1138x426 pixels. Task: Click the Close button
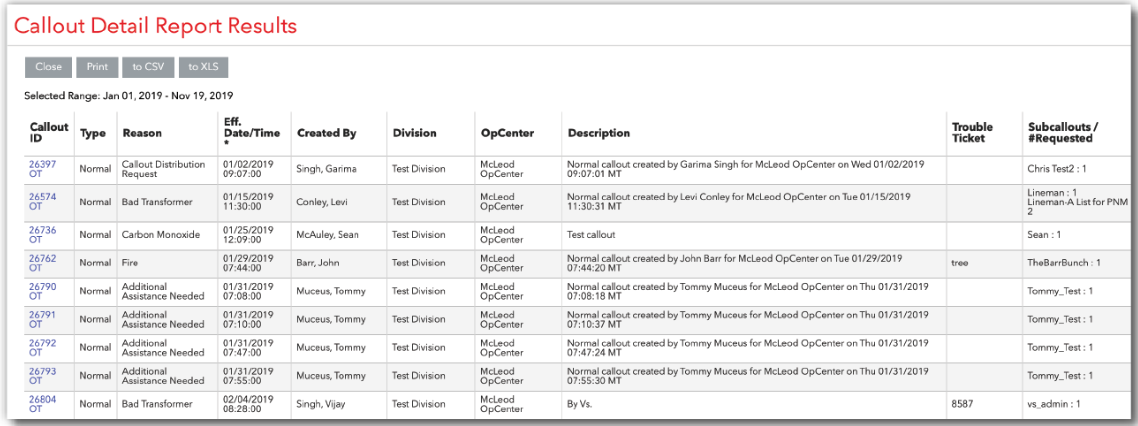[x=48, y=67]
